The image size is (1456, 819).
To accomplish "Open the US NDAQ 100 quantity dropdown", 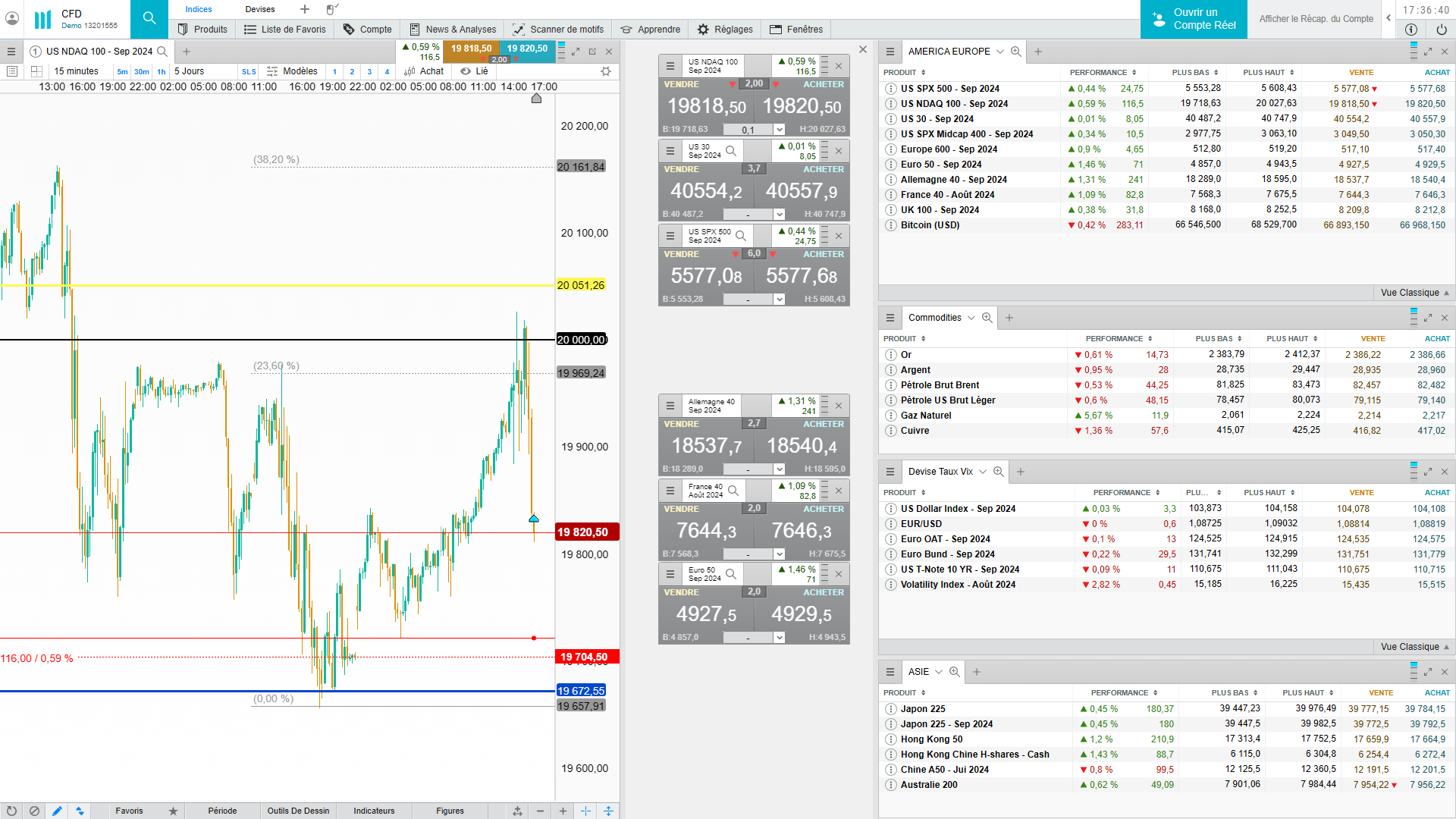I will 779,130.
